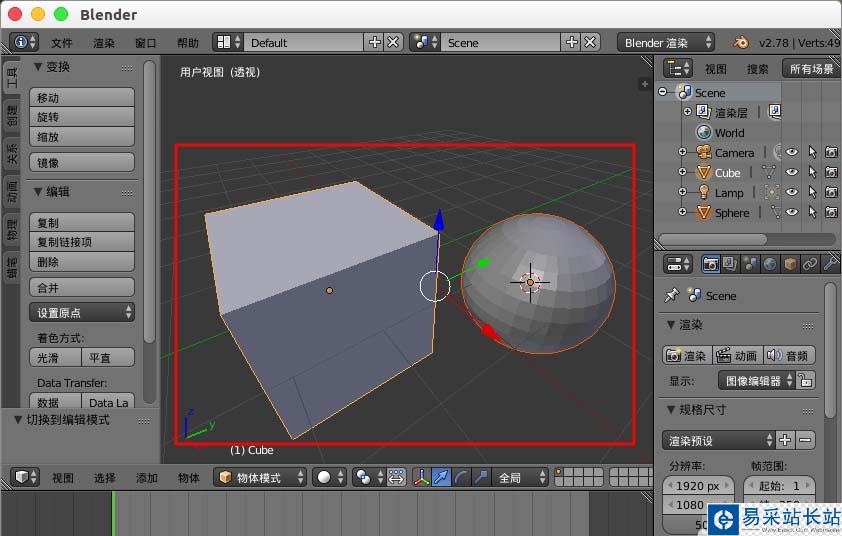Click the lock icon beside image editor
842x536 pixels.
[x=806, y=380]
